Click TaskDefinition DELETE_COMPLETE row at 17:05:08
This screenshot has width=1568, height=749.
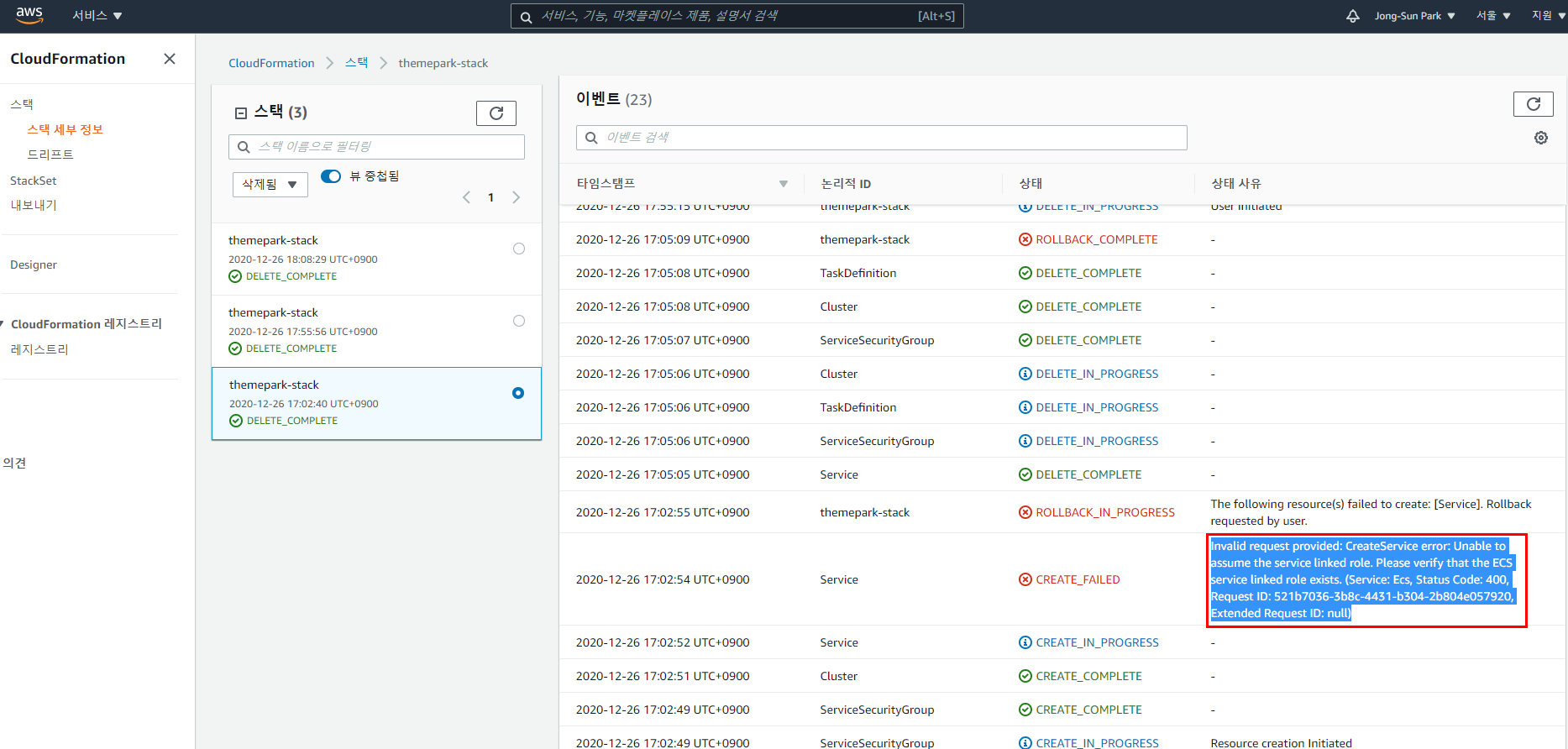tap(1063, 273)
